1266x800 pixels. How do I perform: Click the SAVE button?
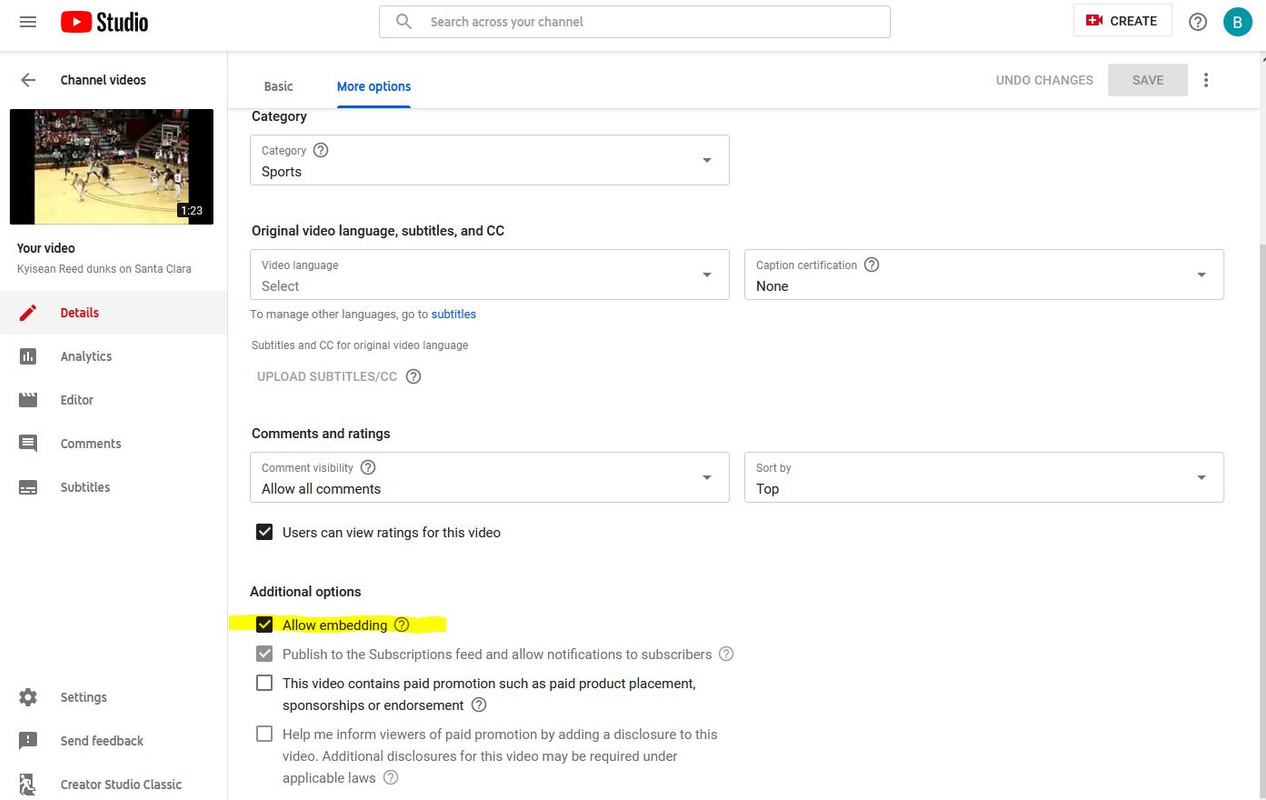[x=1147, y=80]
